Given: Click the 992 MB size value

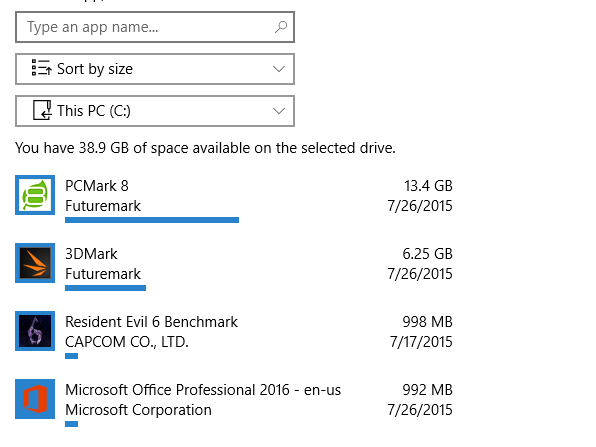Looking at the screenshot, I should (x=428, y=390).
